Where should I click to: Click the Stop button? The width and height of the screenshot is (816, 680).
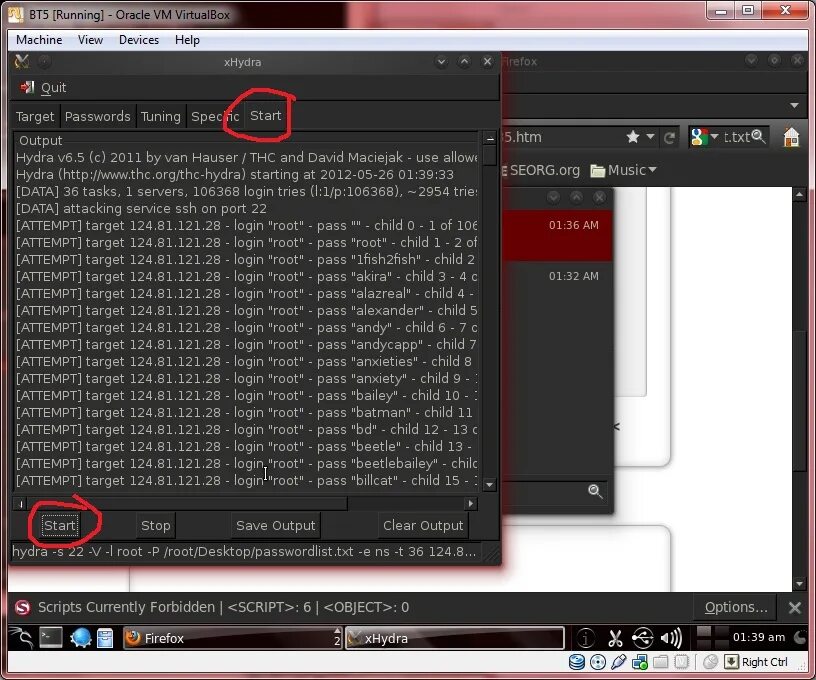click(156, 525)
